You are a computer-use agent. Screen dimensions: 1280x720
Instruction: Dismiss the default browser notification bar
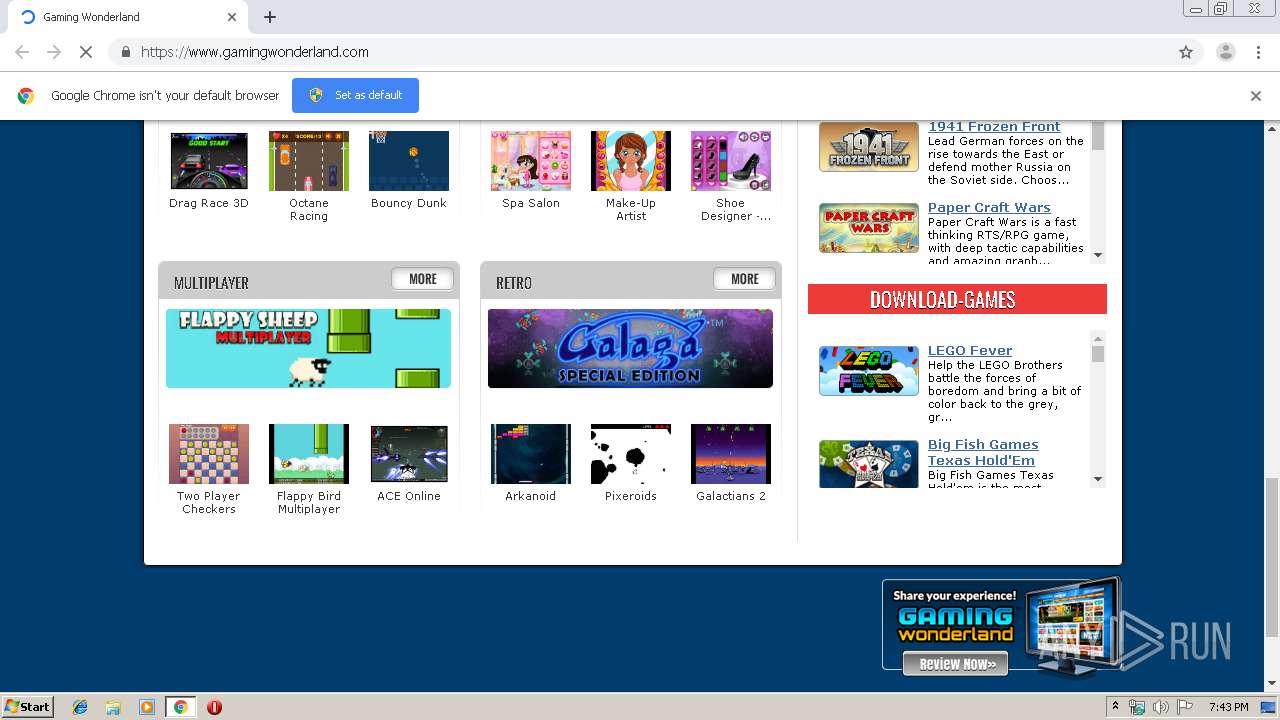click(1256, 96)
